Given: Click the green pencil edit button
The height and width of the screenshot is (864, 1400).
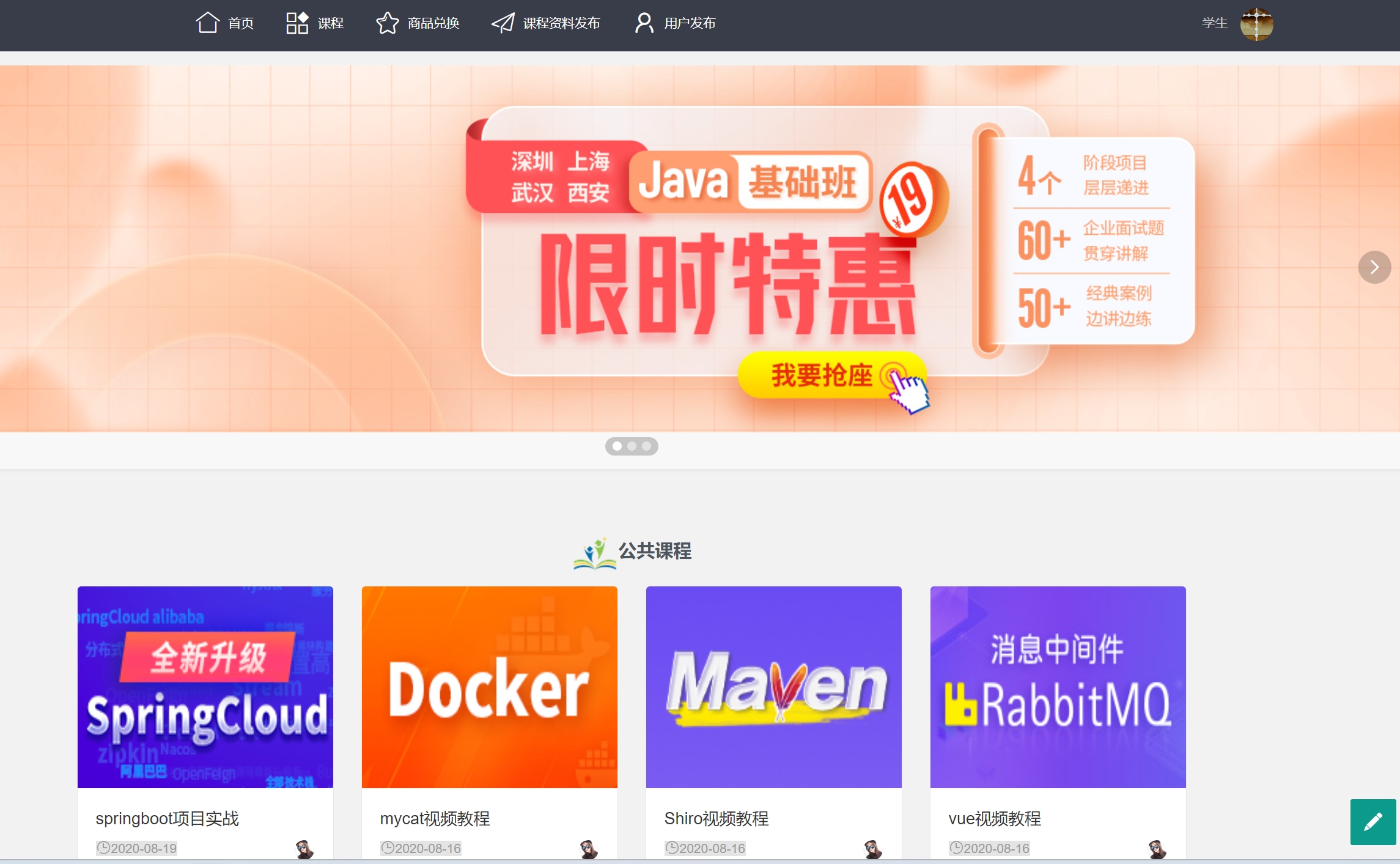Looking at the screenshot, I should pyautogui.click(x=1372, y=821).
